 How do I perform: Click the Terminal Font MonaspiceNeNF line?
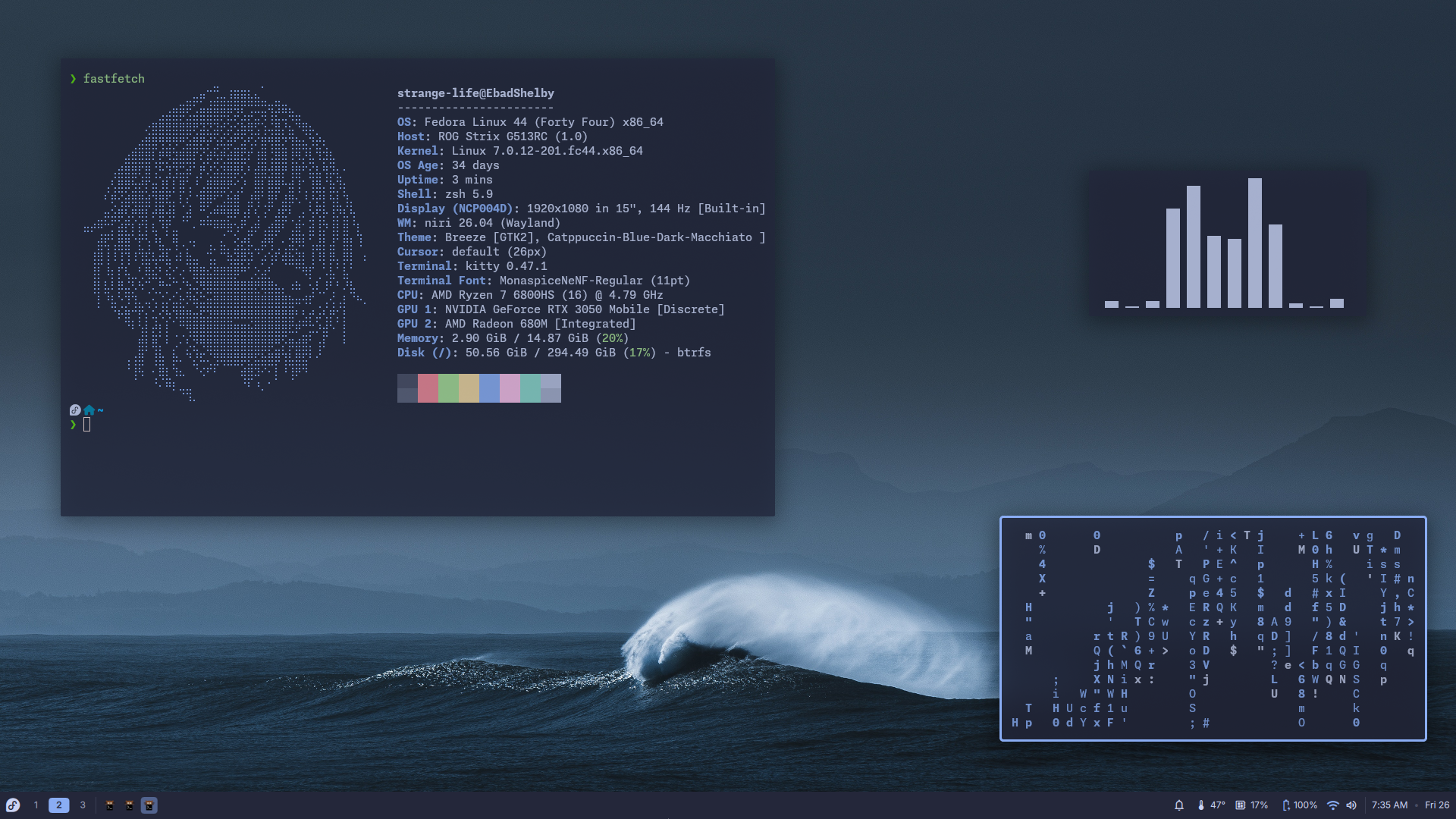[544, 281]
